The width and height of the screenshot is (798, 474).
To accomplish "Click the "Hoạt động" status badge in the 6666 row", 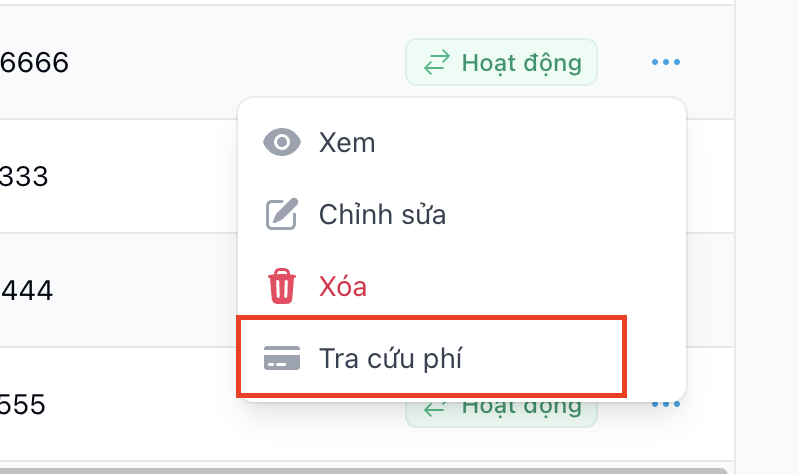I will 501,62.
